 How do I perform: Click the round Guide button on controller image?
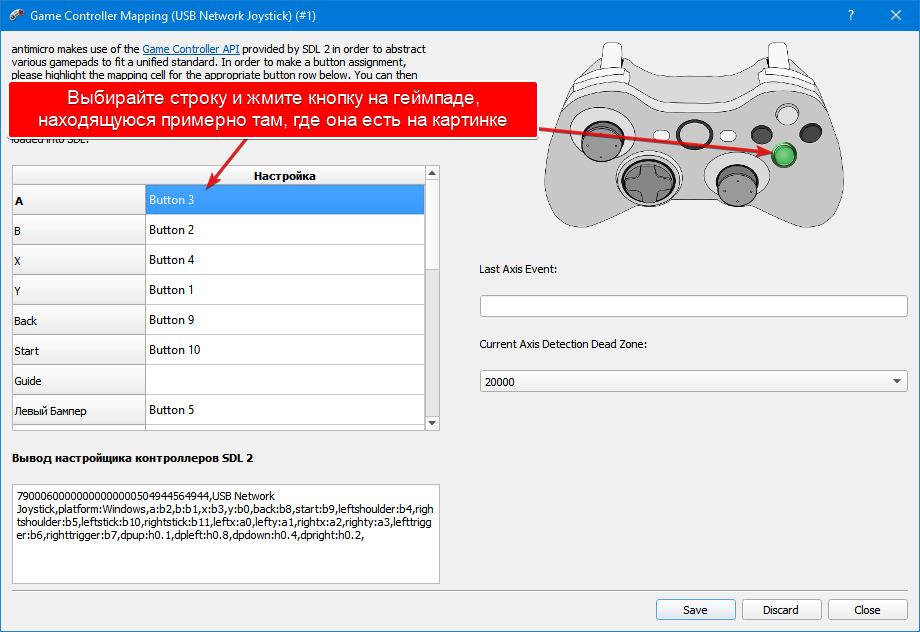point(692,132)
